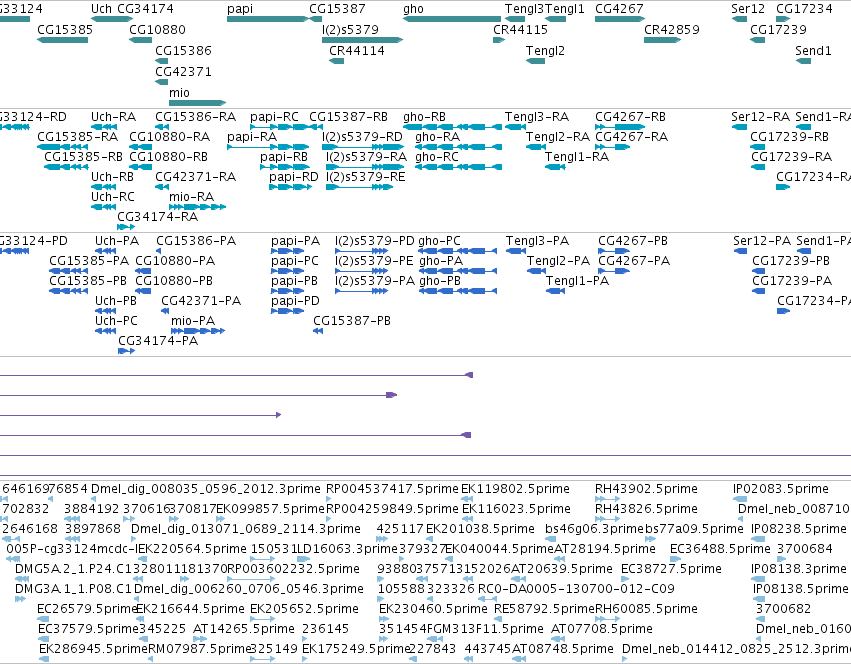
Task: Click the CG34174-PA protein label
Action: point(158,341)
